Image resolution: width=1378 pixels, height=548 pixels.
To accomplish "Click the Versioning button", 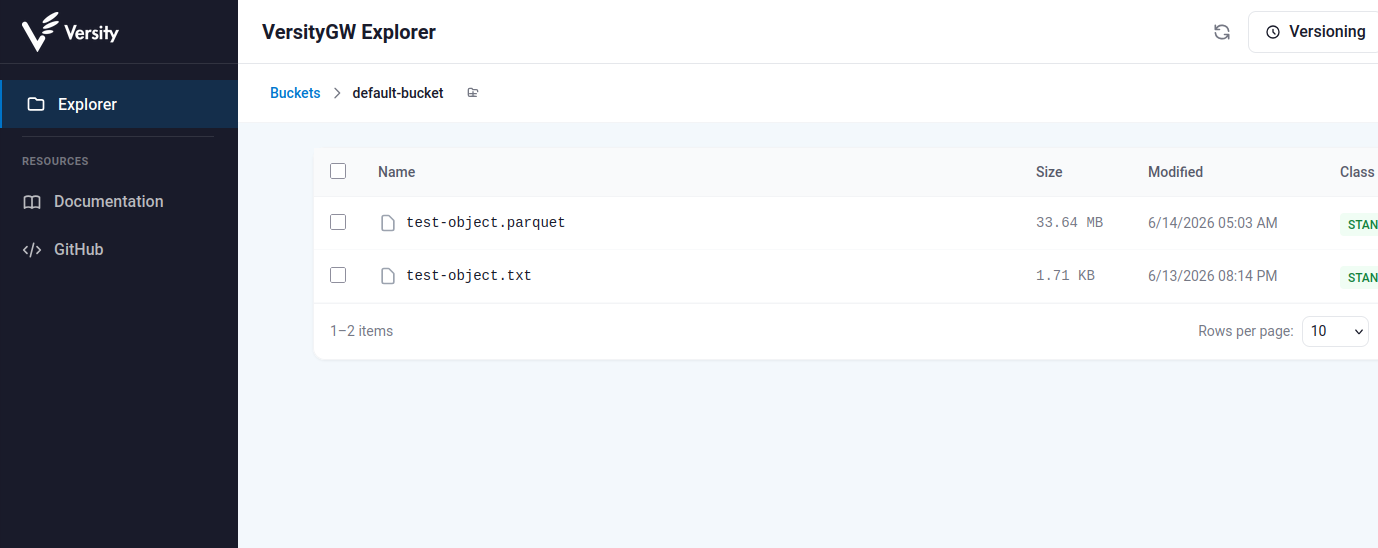I will point(1313,32).
